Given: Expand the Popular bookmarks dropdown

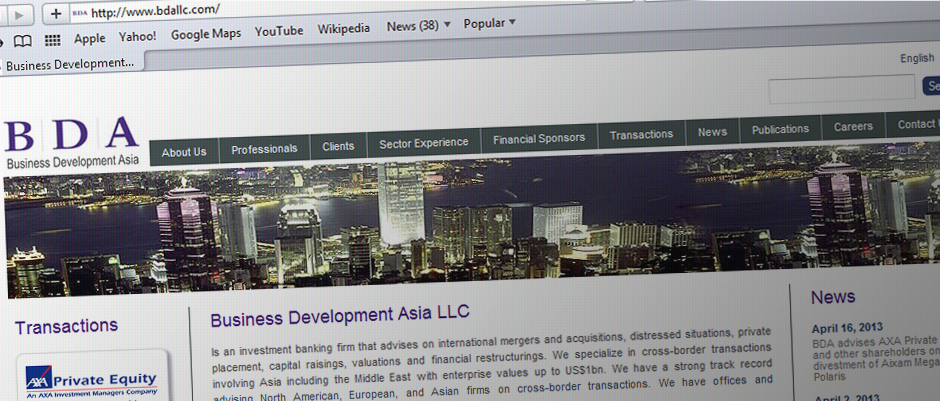Looking at the screenshot, I should tap(489, 23).
